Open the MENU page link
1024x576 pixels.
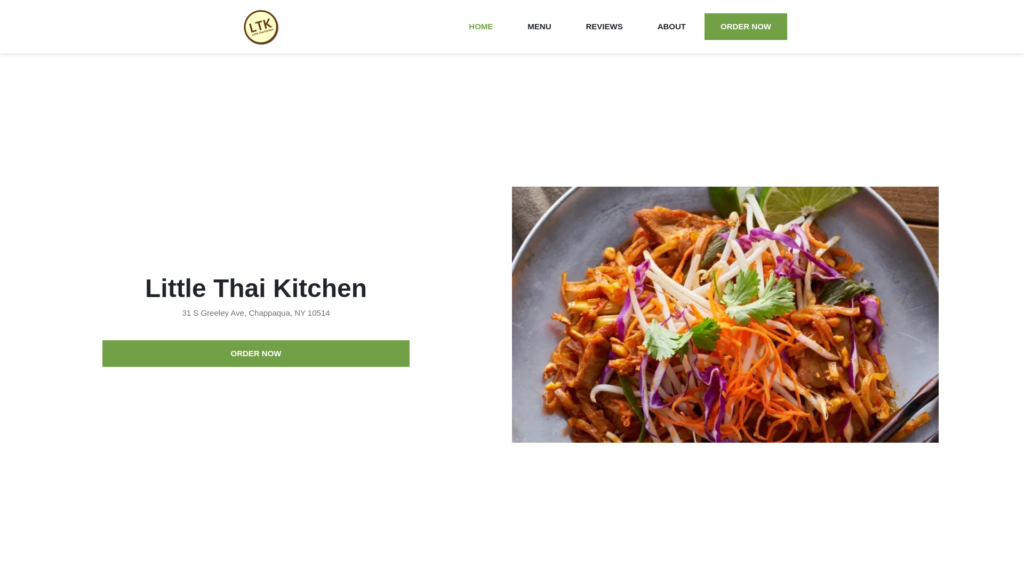click(x=539, y=27)
